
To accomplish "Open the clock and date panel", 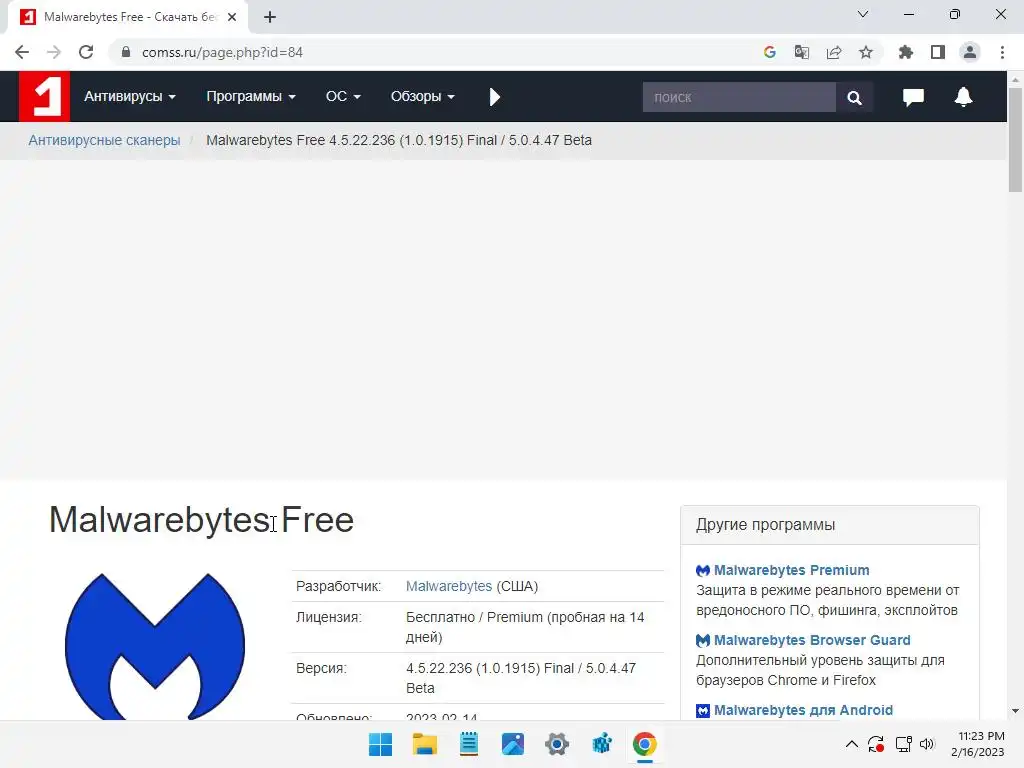I will coord(978,744).
